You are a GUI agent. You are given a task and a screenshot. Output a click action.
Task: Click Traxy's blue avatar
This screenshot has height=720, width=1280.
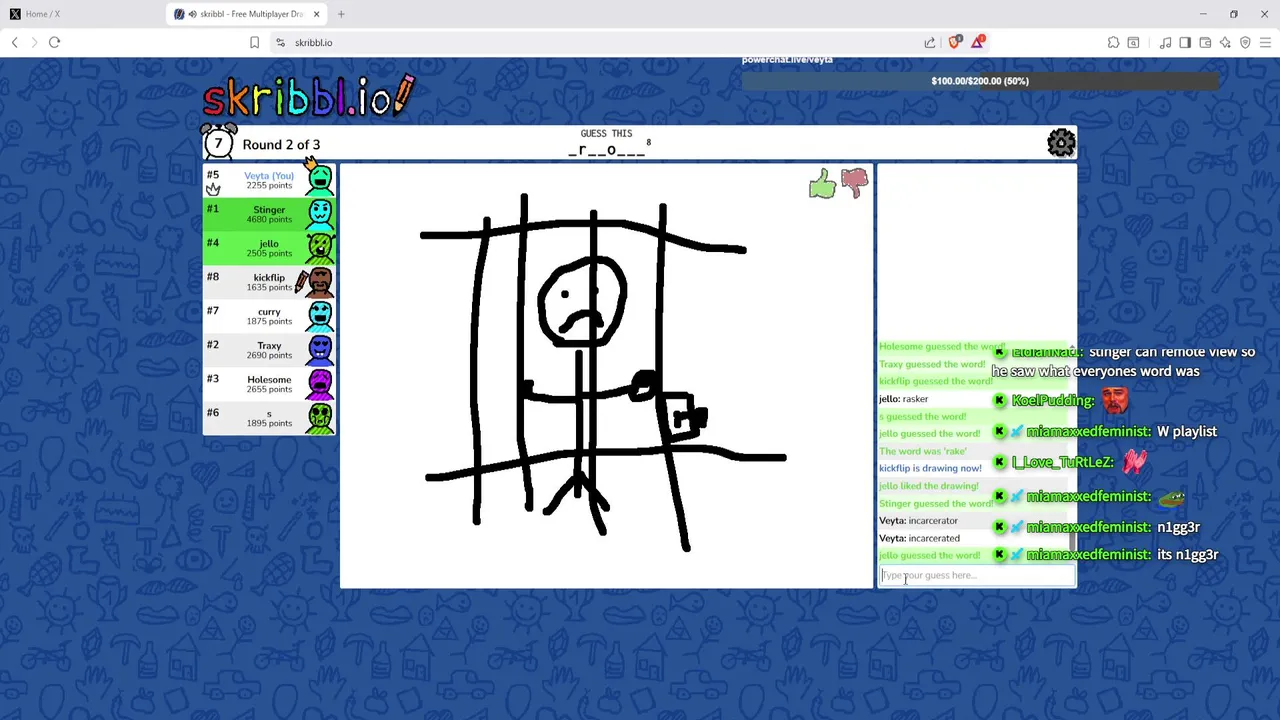320,349
